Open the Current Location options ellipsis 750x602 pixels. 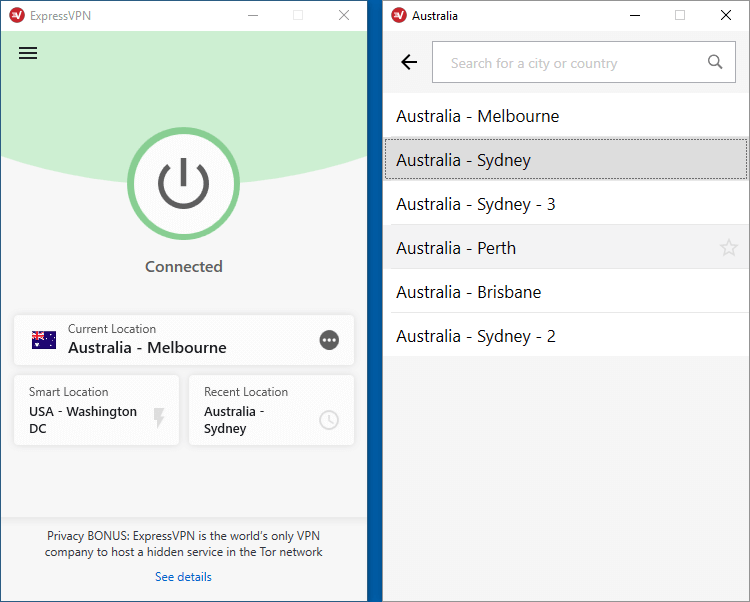(329, 340)
